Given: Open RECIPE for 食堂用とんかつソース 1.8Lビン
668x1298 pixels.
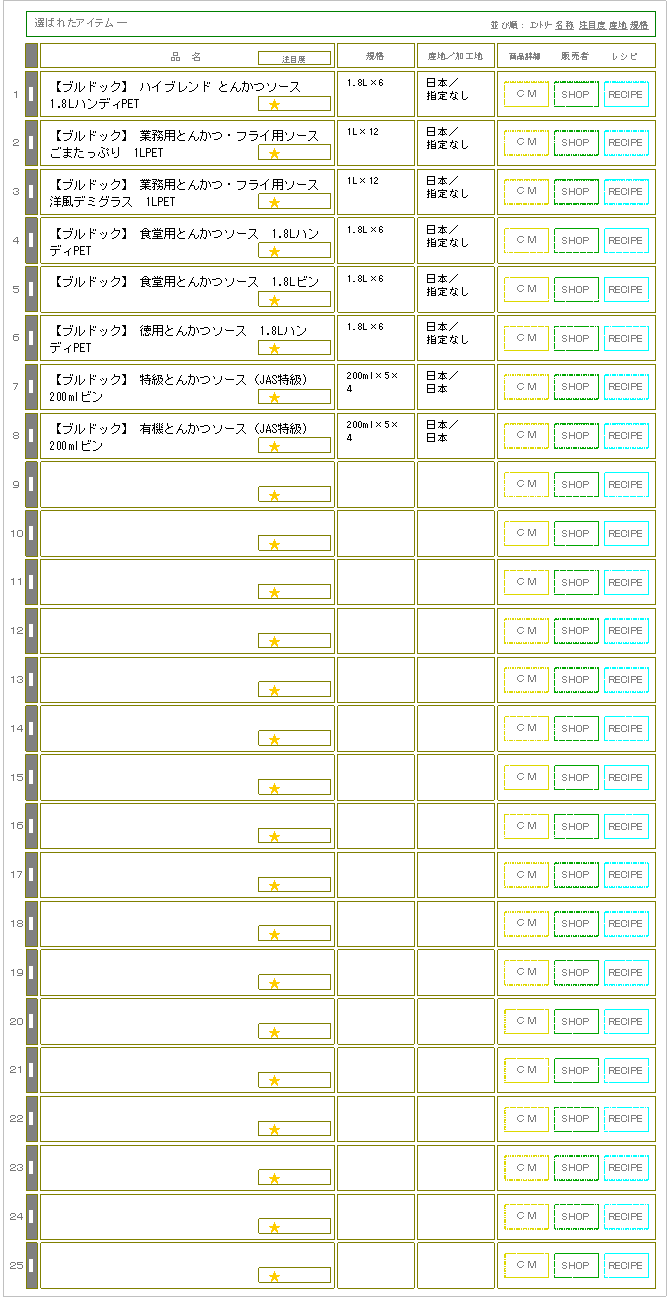Looking at the screenshot, I should 626,290.
